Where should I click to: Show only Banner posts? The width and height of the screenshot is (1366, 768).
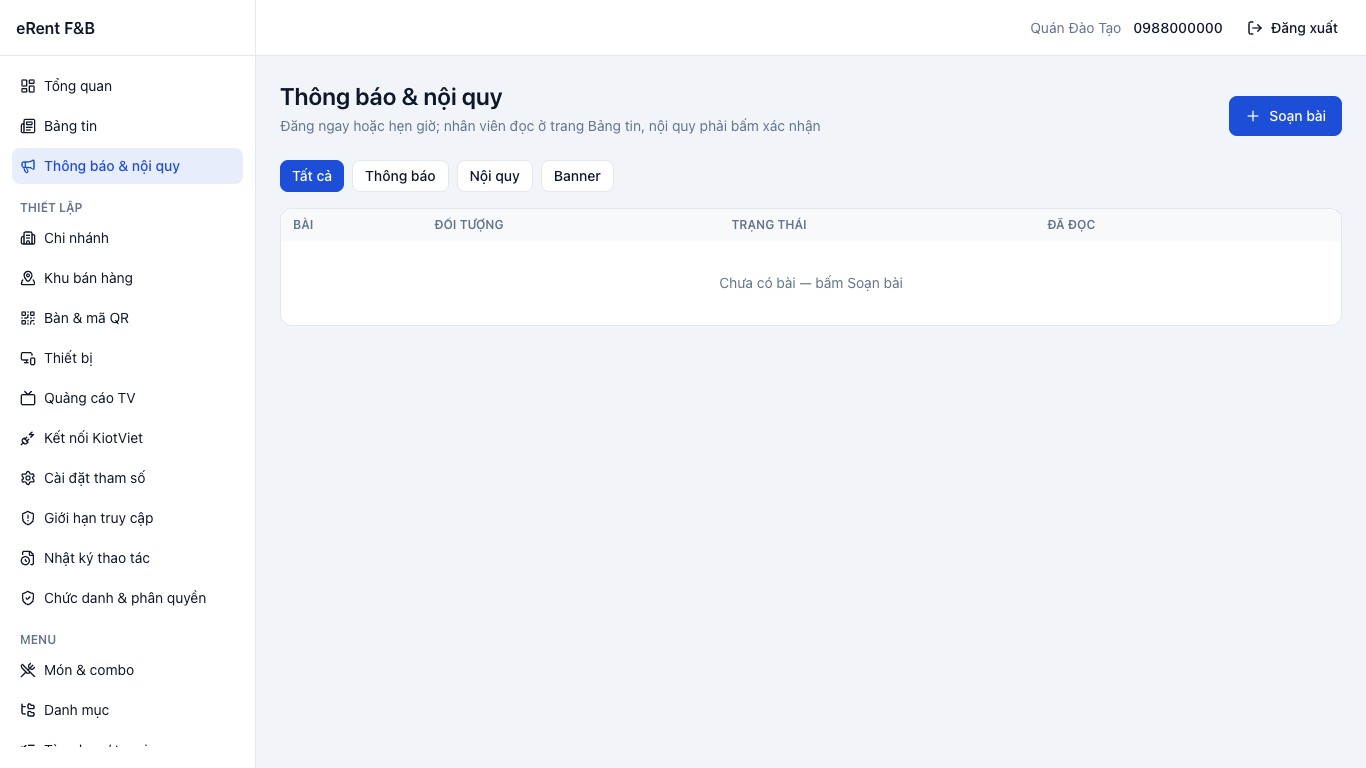tap(577, 176)
